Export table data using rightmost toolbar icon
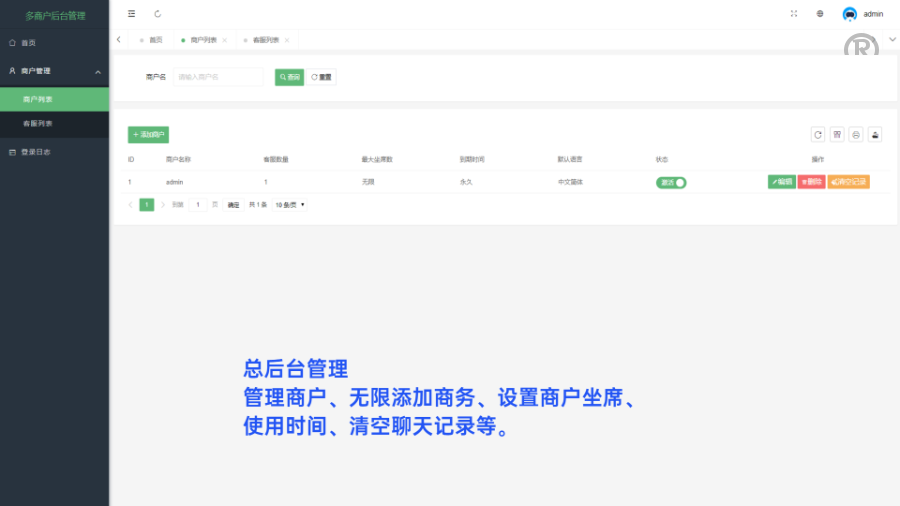This screenshot has height=506, width=900. [x=875, y=134]
